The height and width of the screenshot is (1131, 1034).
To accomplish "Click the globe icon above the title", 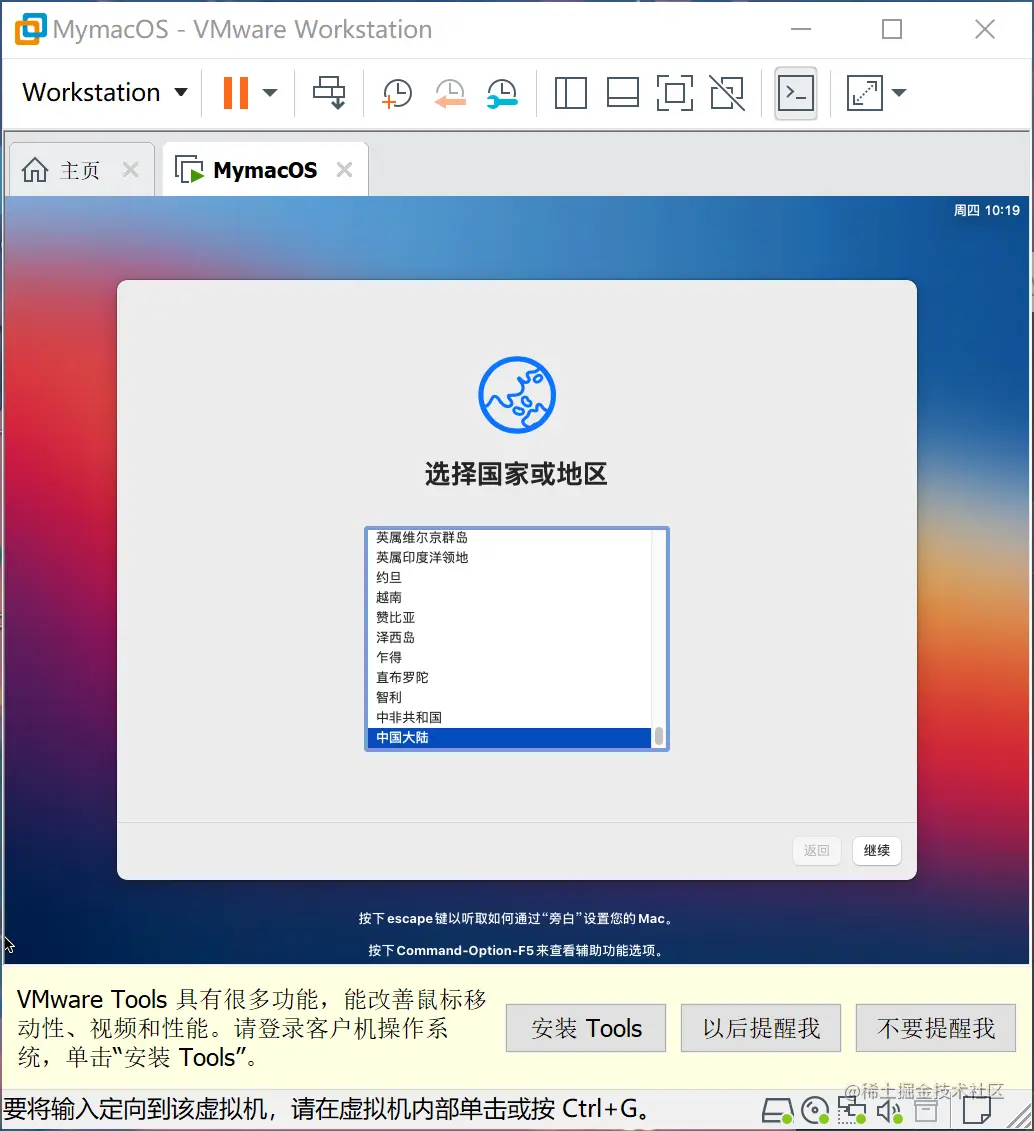I will pos(517,395).
